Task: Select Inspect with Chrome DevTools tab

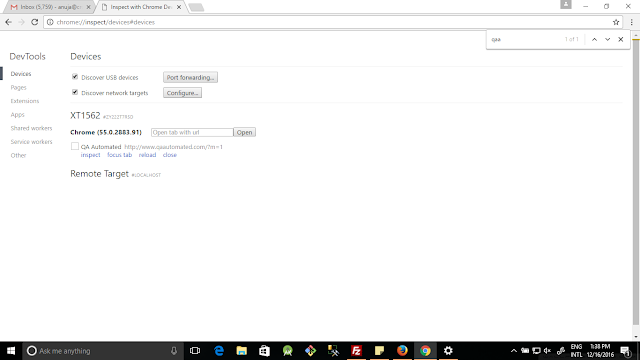Action: [x=141, y=7]
